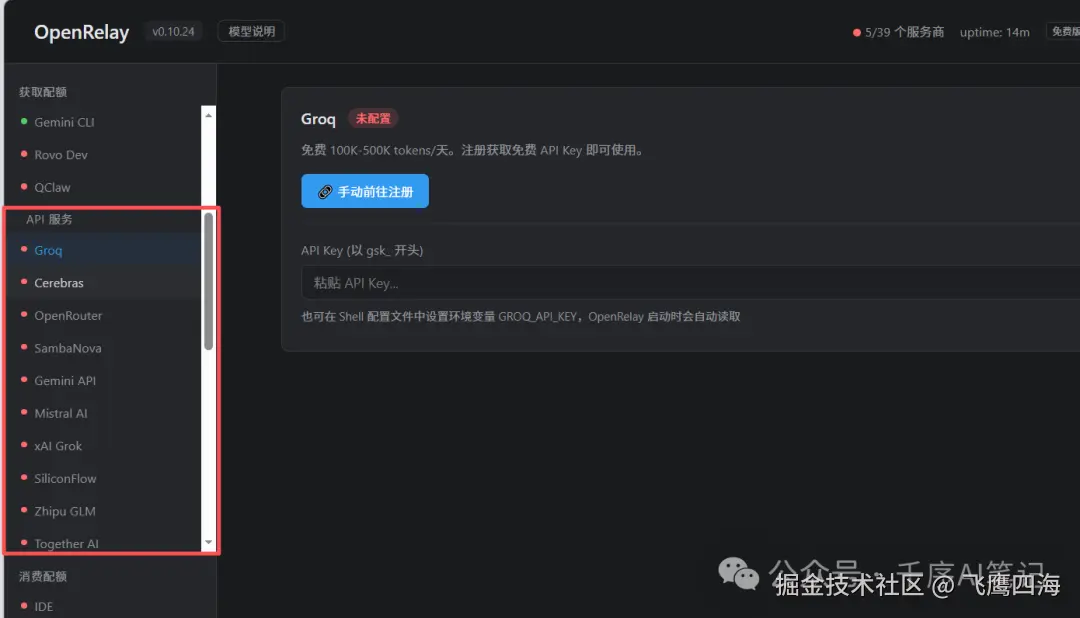The image size is (1080, 618).
Task: Click the OpenRelay logo
Action: coord(81,31)
